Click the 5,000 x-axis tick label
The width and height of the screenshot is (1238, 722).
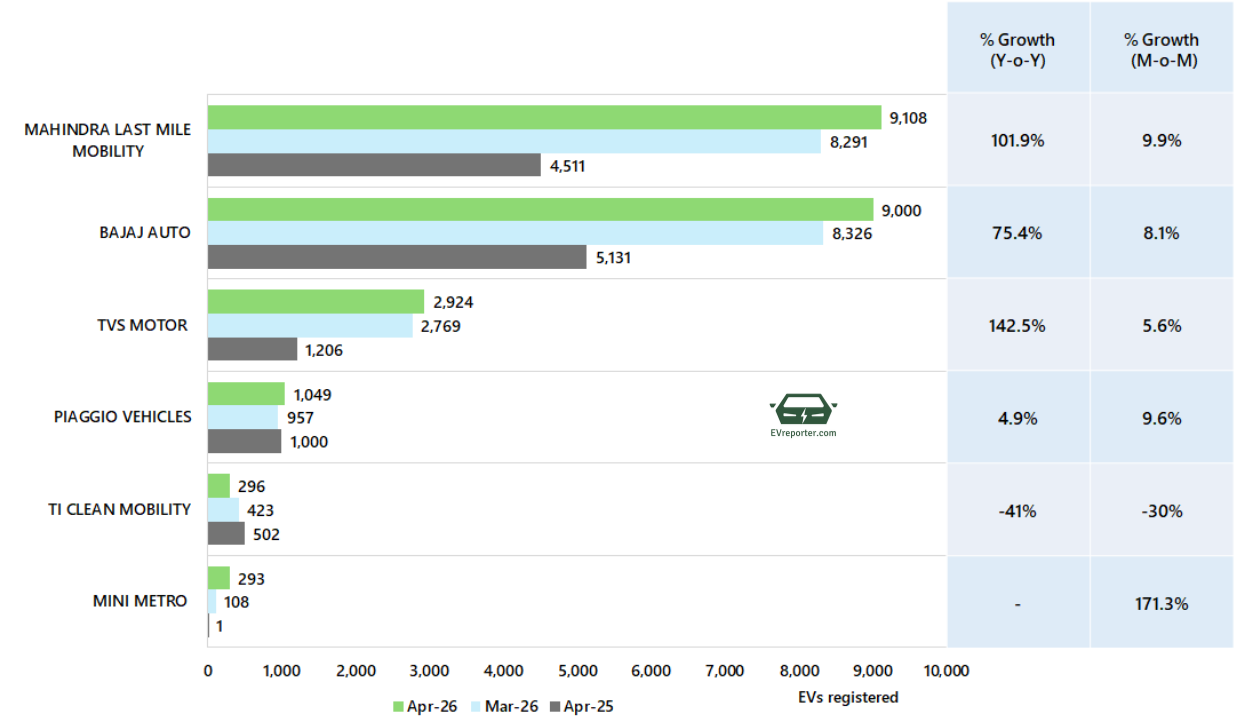577,671
